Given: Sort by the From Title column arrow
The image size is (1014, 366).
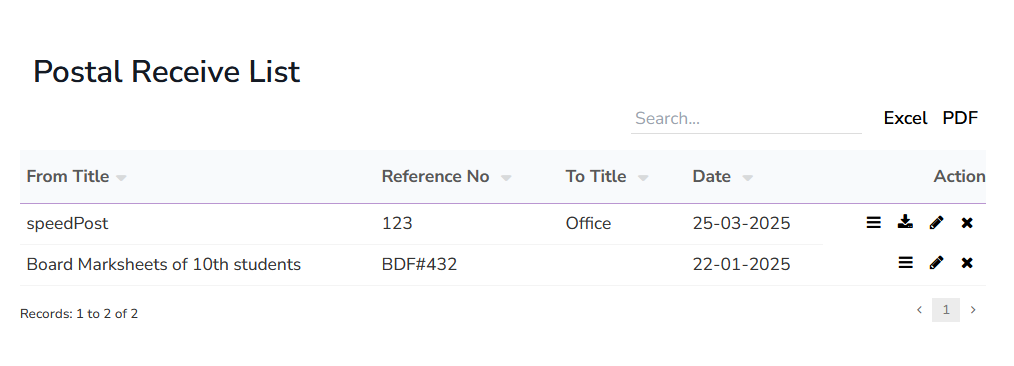Looking at the screenshot, I should click(x=121, y=178).
